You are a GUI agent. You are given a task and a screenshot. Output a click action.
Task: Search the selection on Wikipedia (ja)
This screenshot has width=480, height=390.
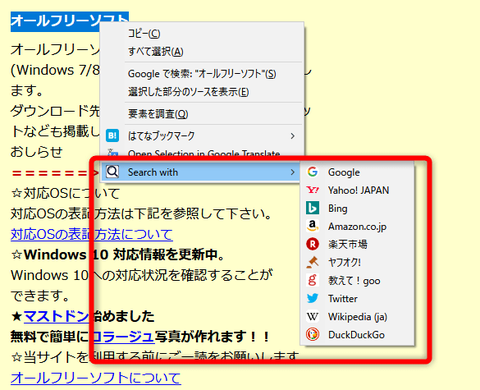click(x=357, y=316)
